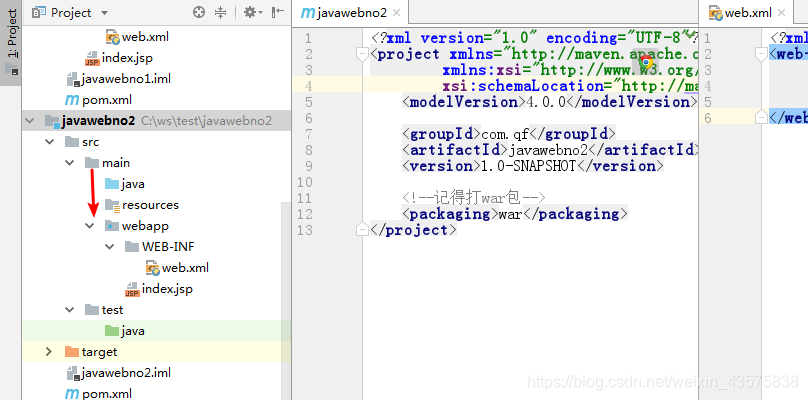Screen dimensions: 808x400
Task: Click the artifactId javawebno2 line
Action: [x=550, y=150]
